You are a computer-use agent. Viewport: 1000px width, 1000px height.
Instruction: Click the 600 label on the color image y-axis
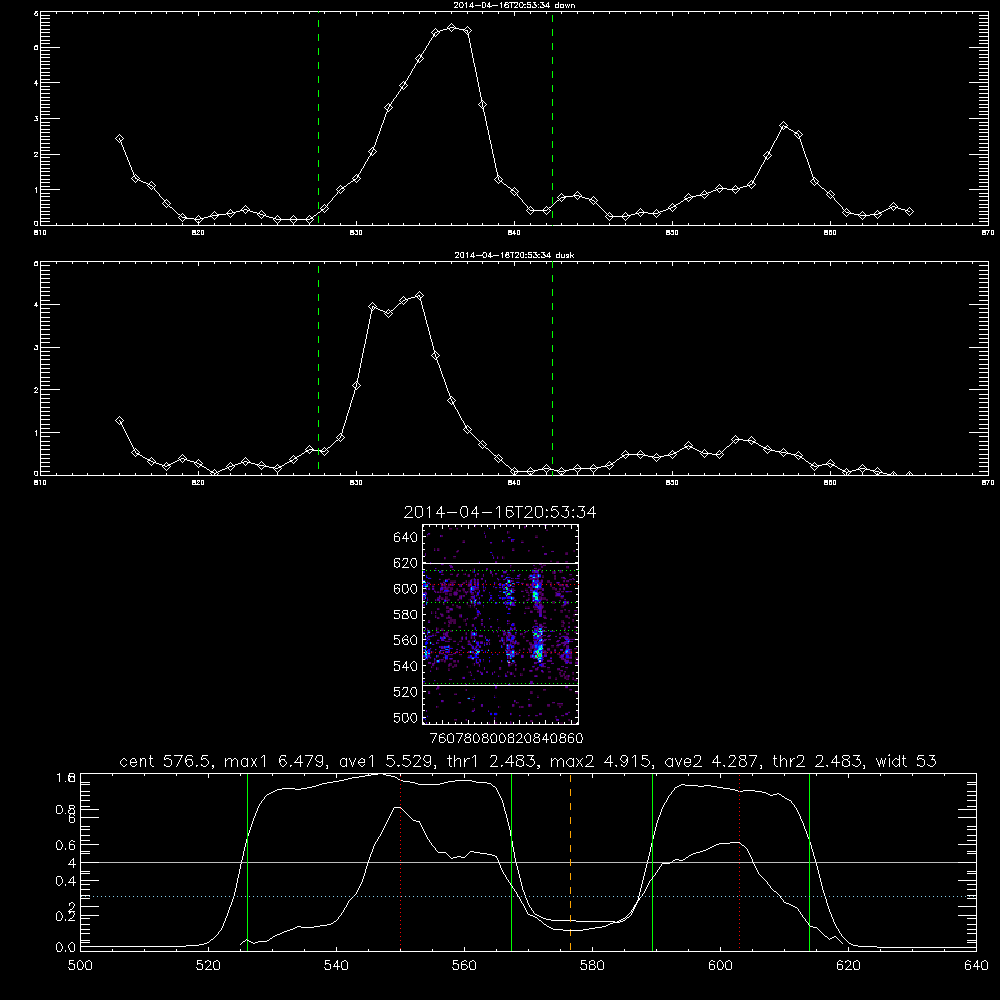405,589
